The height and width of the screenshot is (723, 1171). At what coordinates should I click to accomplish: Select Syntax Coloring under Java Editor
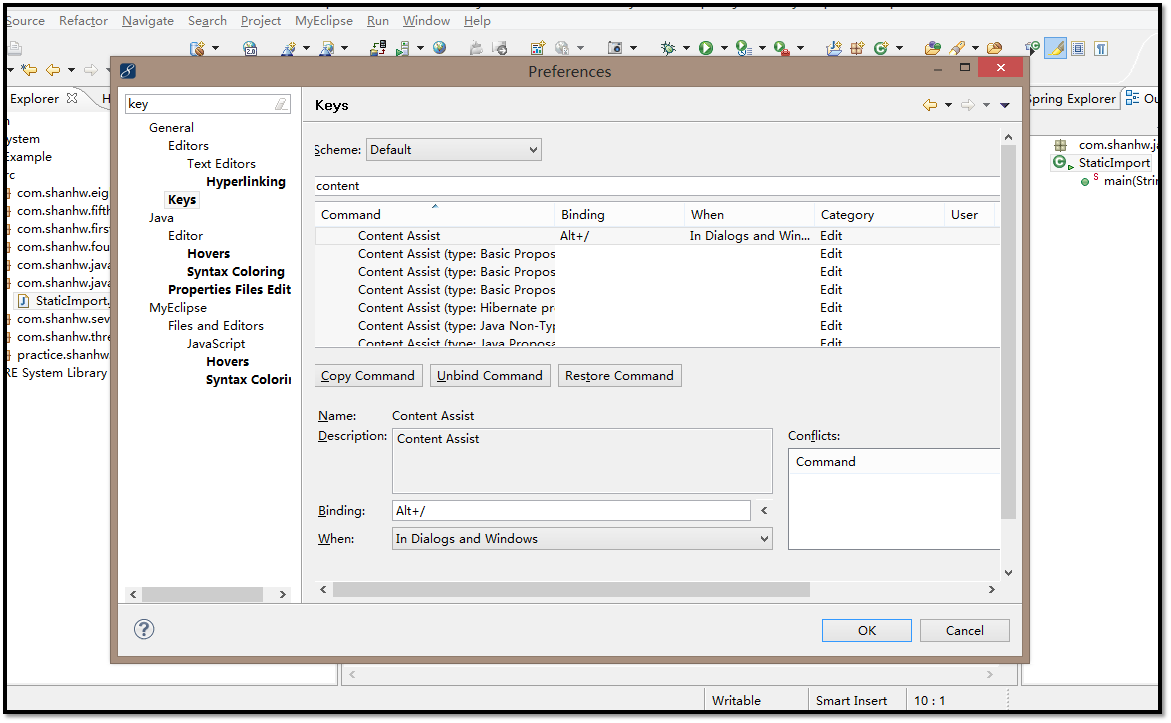(x=235, y=272)
